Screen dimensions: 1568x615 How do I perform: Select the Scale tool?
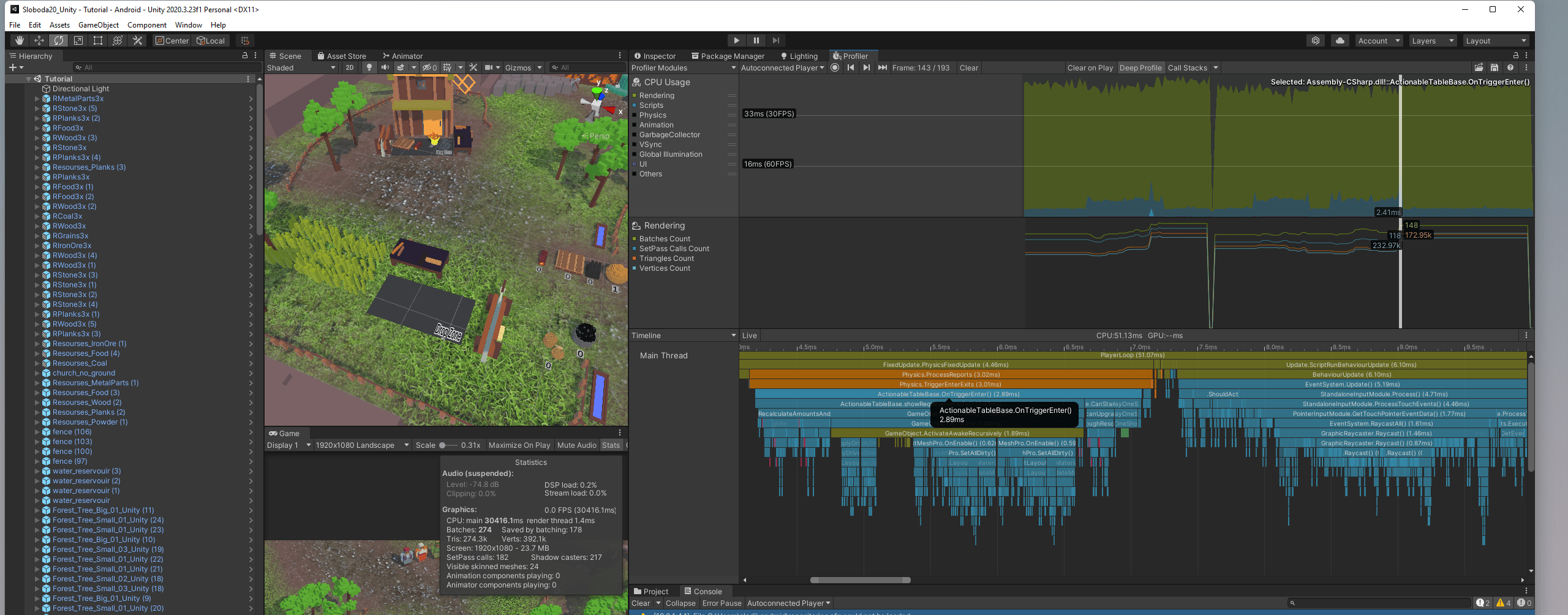tap(78, 40)
